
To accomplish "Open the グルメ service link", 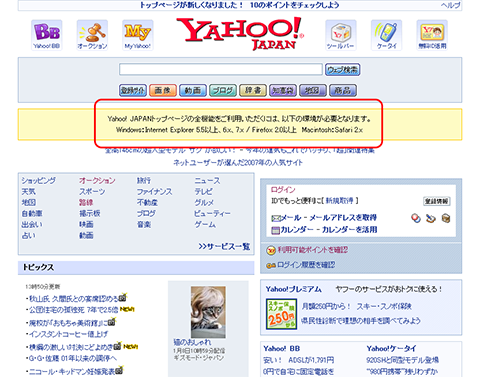I will point(204,202).
